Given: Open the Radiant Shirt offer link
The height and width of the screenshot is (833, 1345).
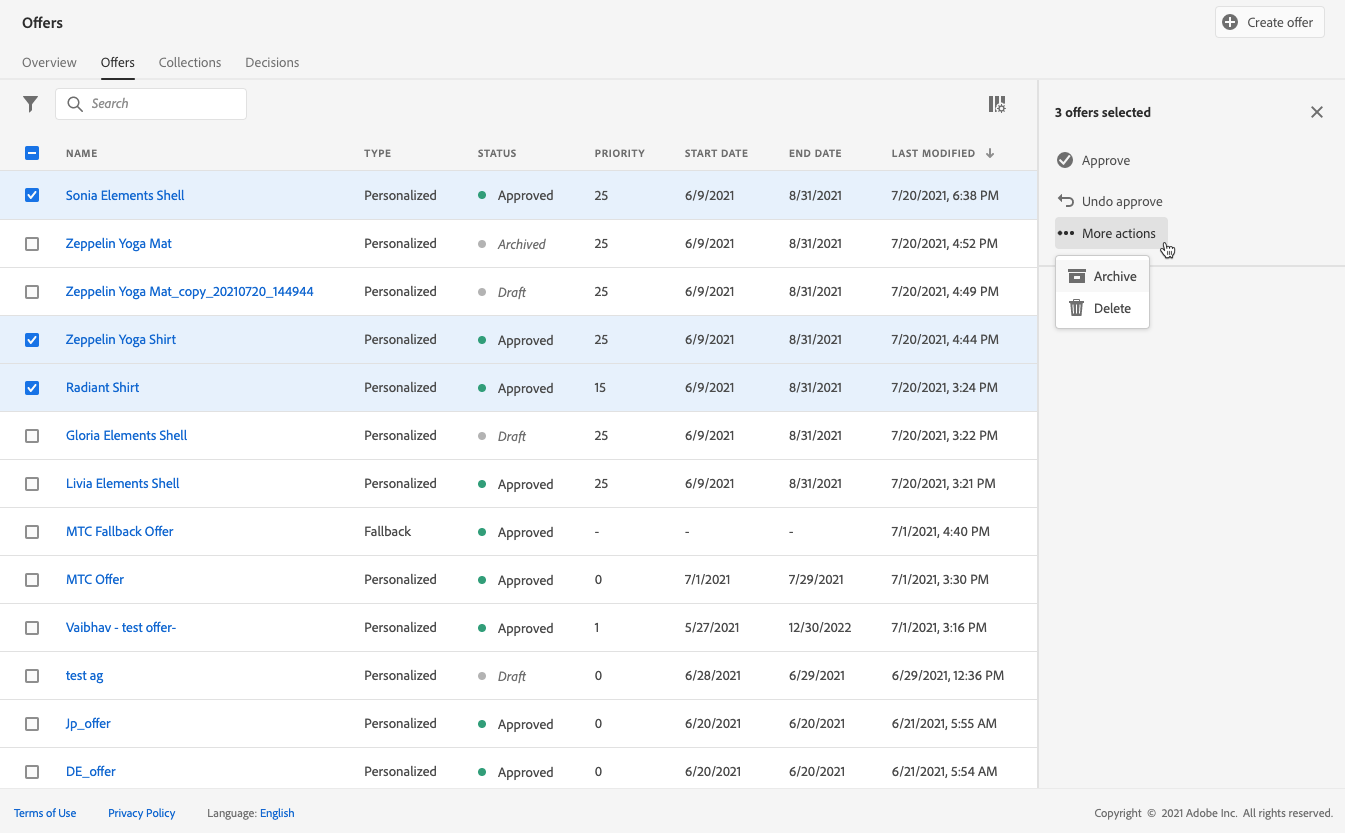Looking at the screenshot, I should pos(103,387).
